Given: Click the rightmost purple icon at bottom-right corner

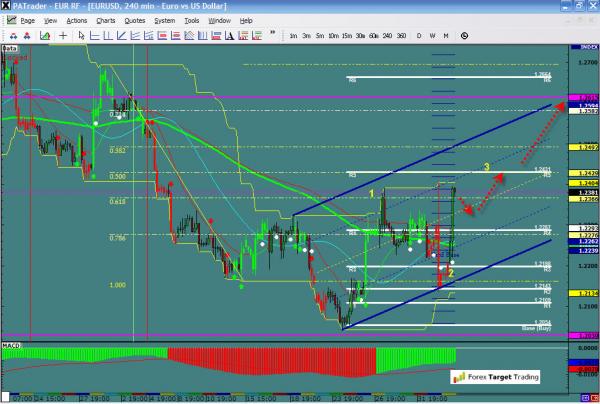Looking at the screenshot, I should [x=594, y=398].
